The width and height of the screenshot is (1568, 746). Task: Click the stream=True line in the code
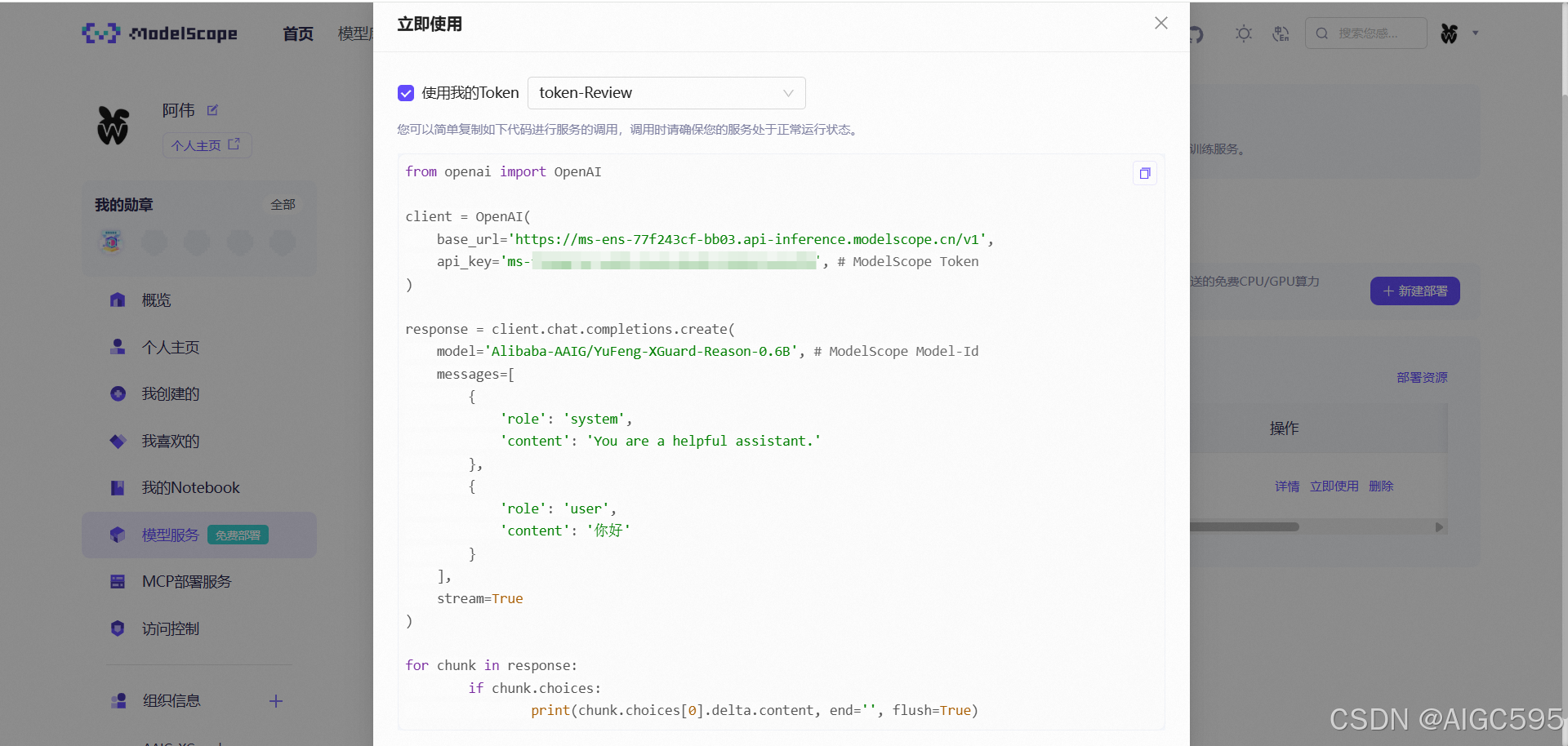pos(479,599)
